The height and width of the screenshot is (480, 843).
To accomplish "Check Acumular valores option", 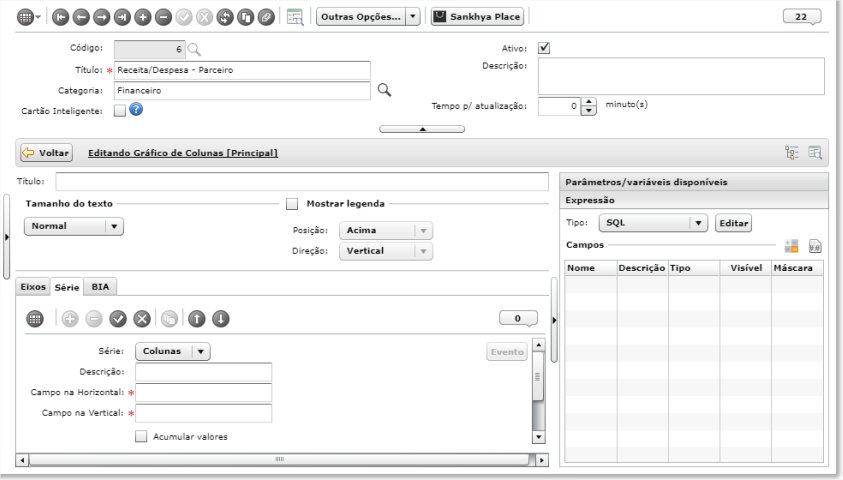I will click(141, 436).
